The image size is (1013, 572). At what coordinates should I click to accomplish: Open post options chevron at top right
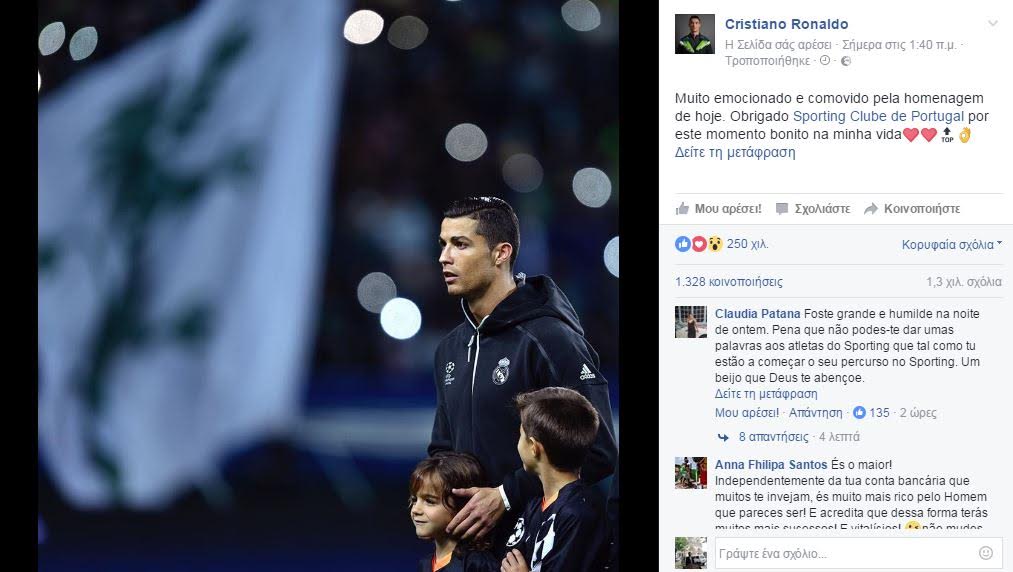click(992, 24)
